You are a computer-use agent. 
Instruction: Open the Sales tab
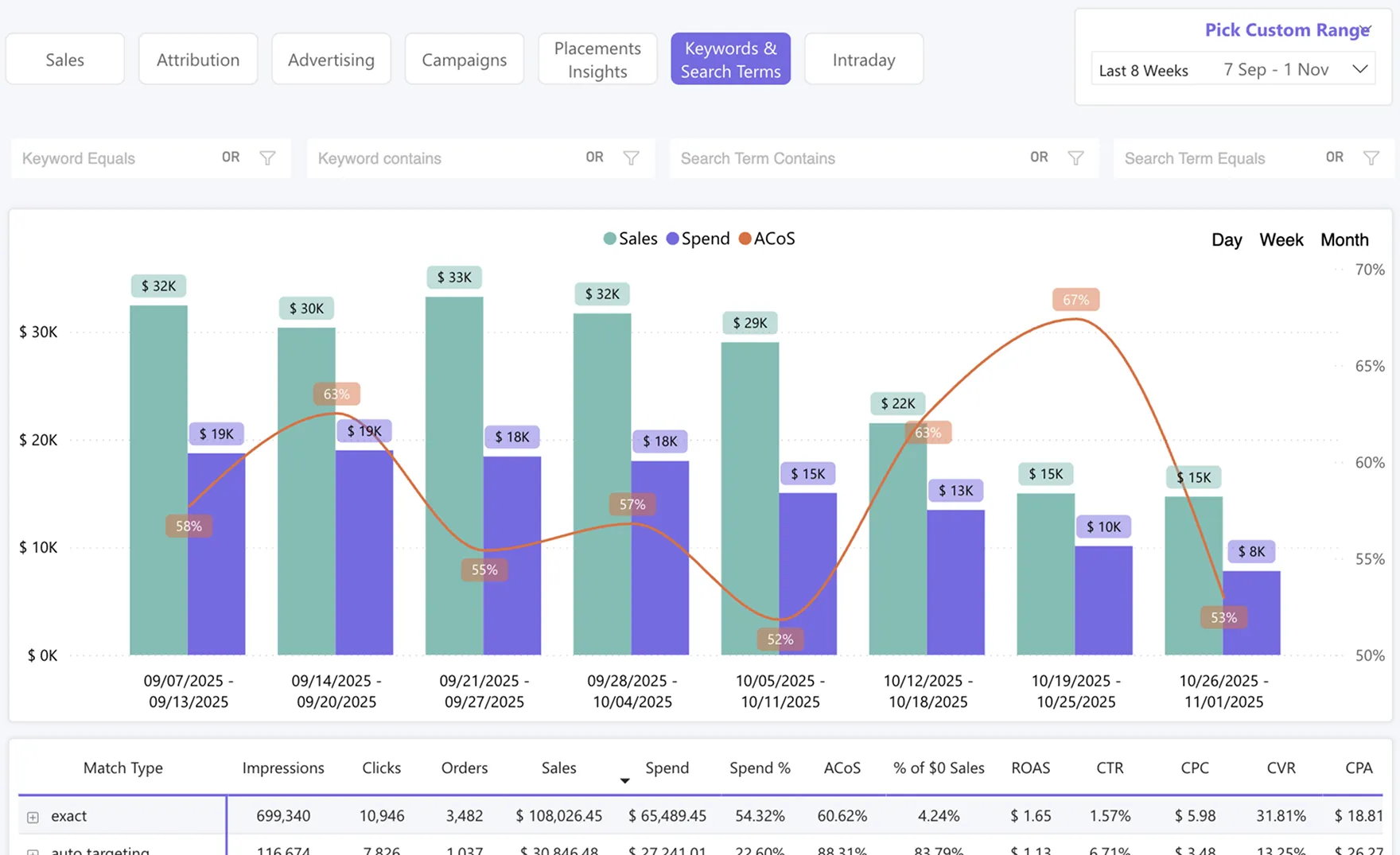(x=64, y=60)
